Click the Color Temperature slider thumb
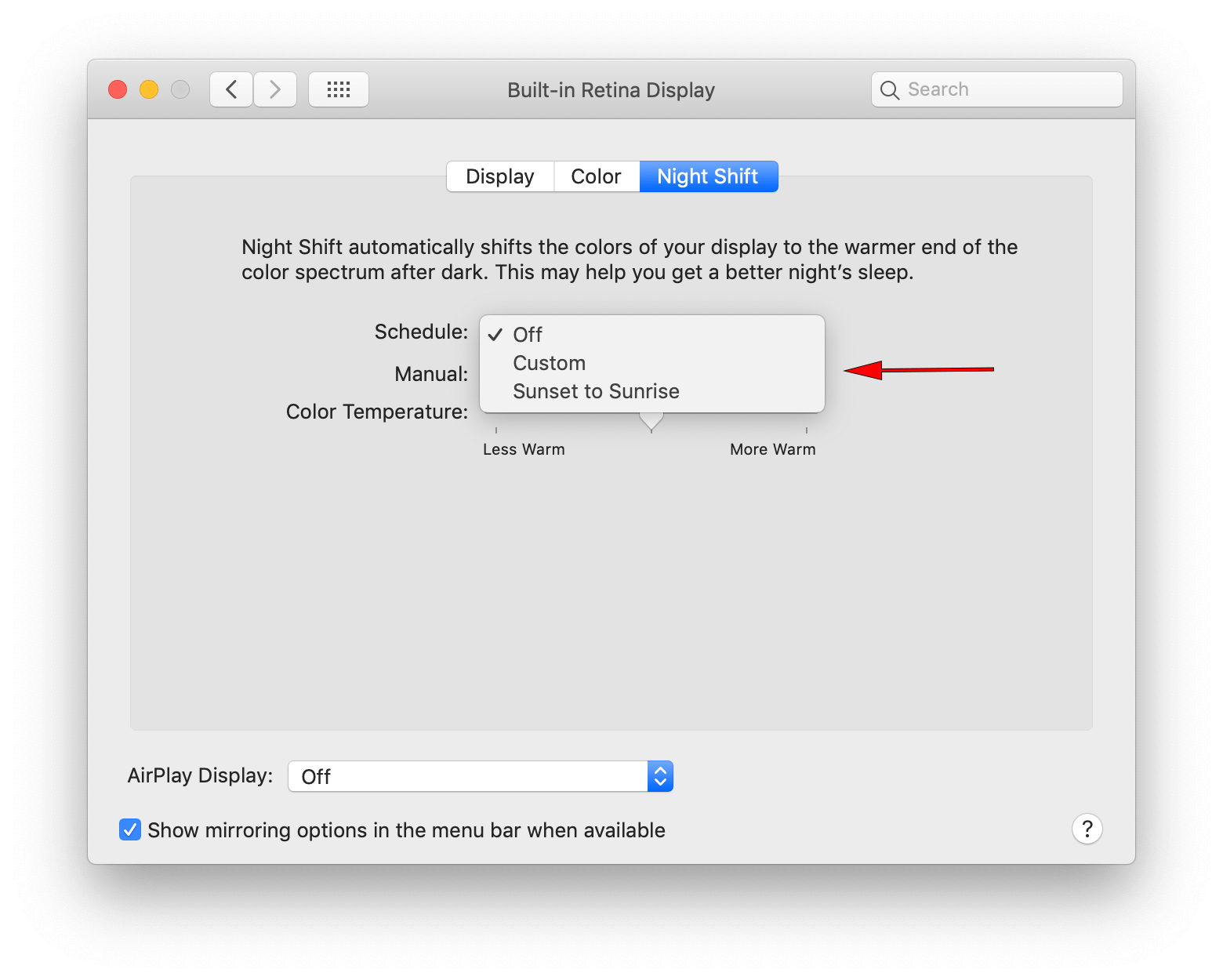 tap(651, 422)
